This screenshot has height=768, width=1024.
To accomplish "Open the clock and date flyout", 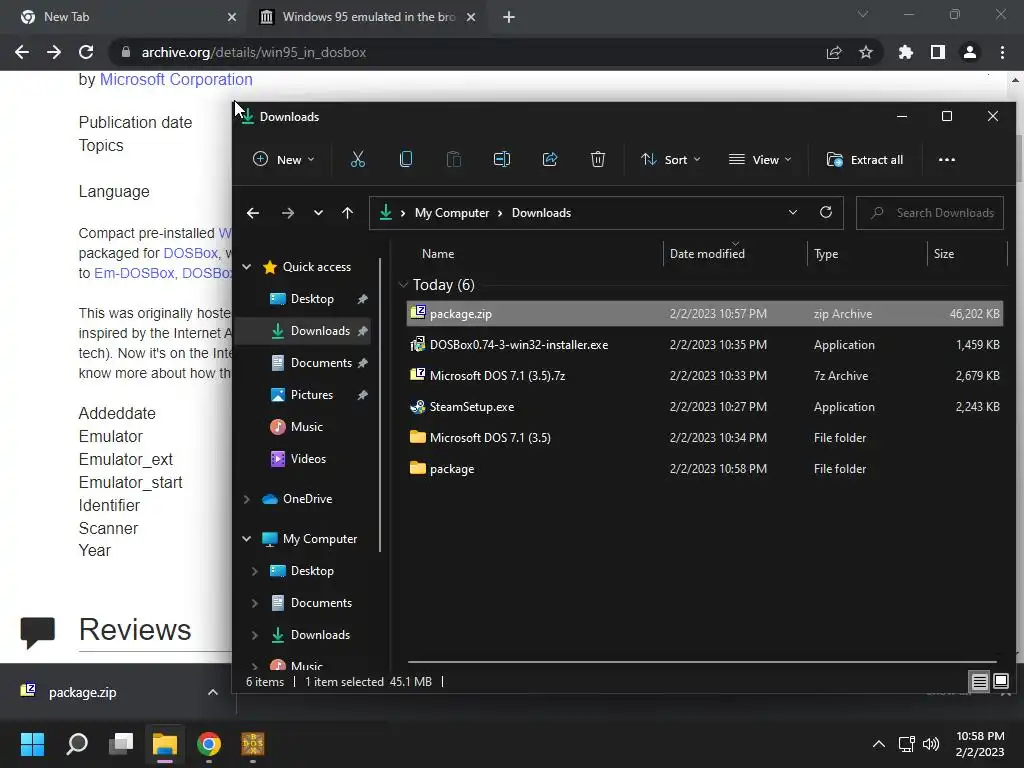I will [980, 744].
